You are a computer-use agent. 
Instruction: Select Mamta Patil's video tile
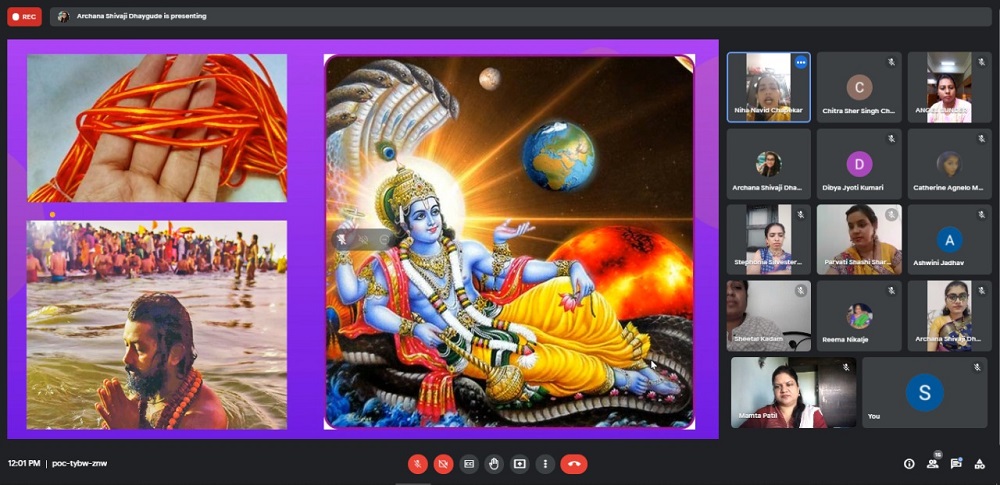tap(793, 392)
